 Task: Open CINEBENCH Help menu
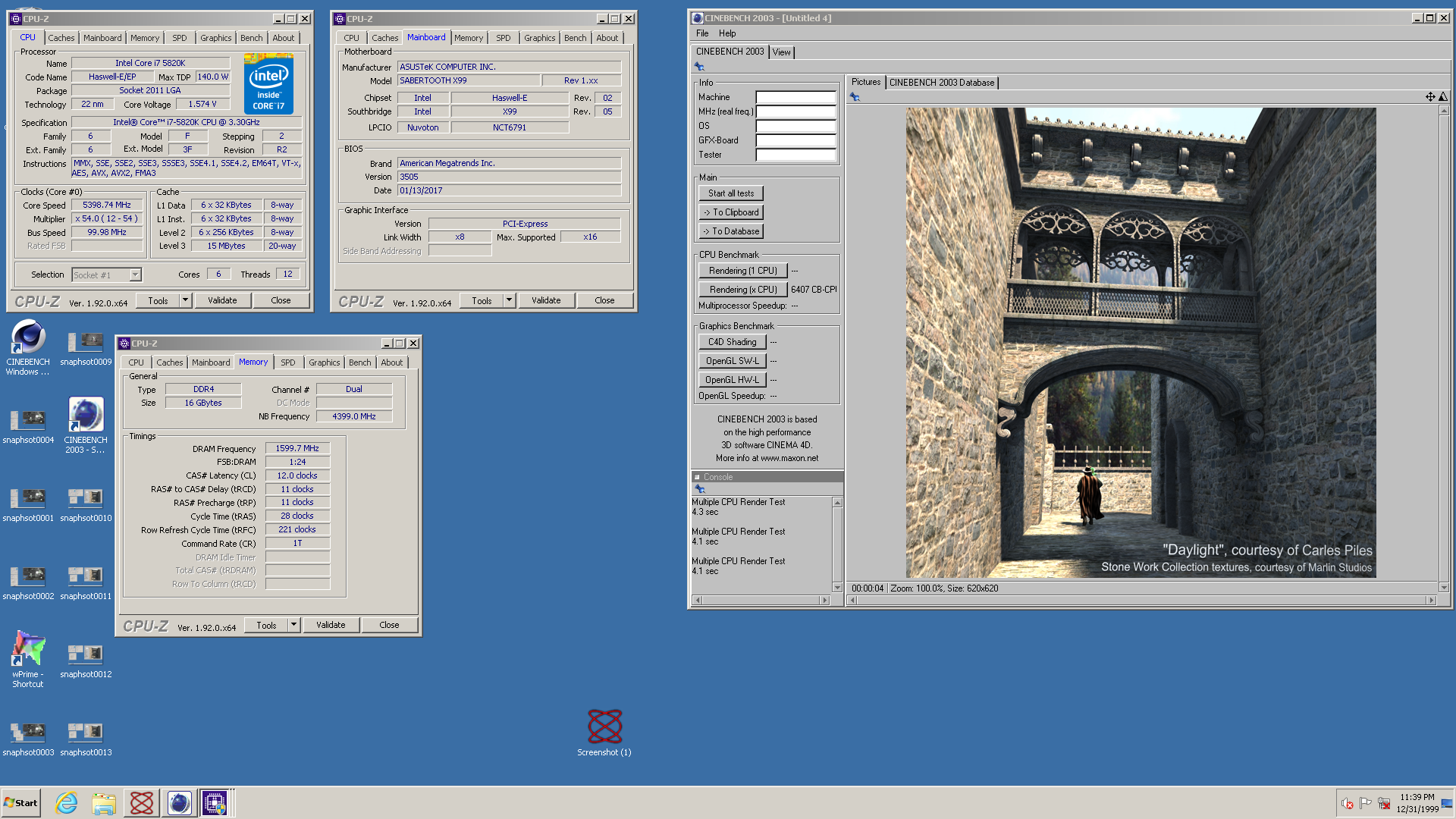click(x=727, y=33)
